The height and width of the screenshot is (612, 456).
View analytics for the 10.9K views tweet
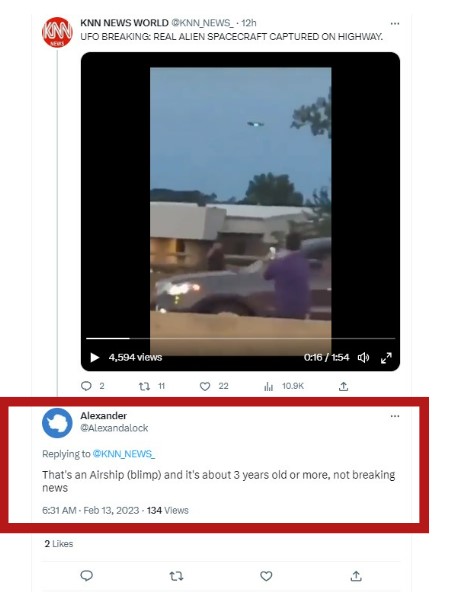[269, 386]
